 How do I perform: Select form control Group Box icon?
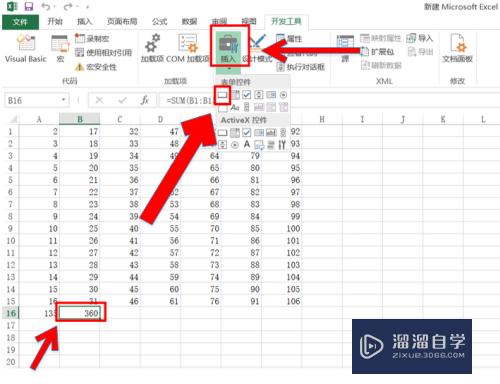pos(223,107)
